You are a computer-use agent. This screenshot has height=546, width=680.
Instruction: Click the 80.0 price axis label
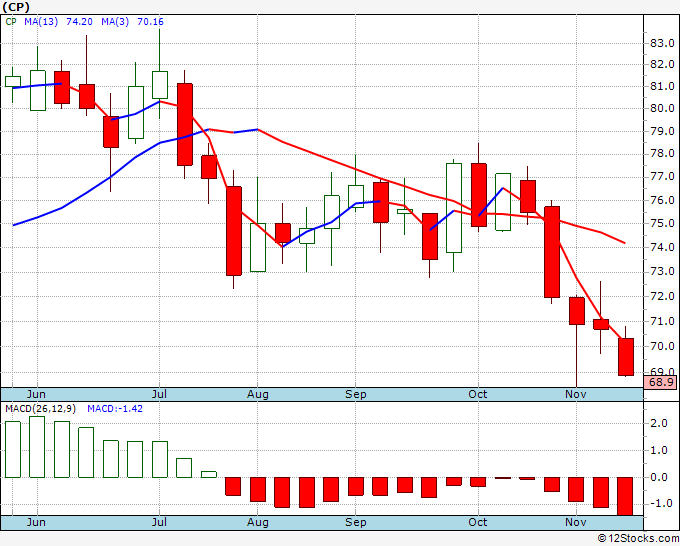[x=662, y=108]
